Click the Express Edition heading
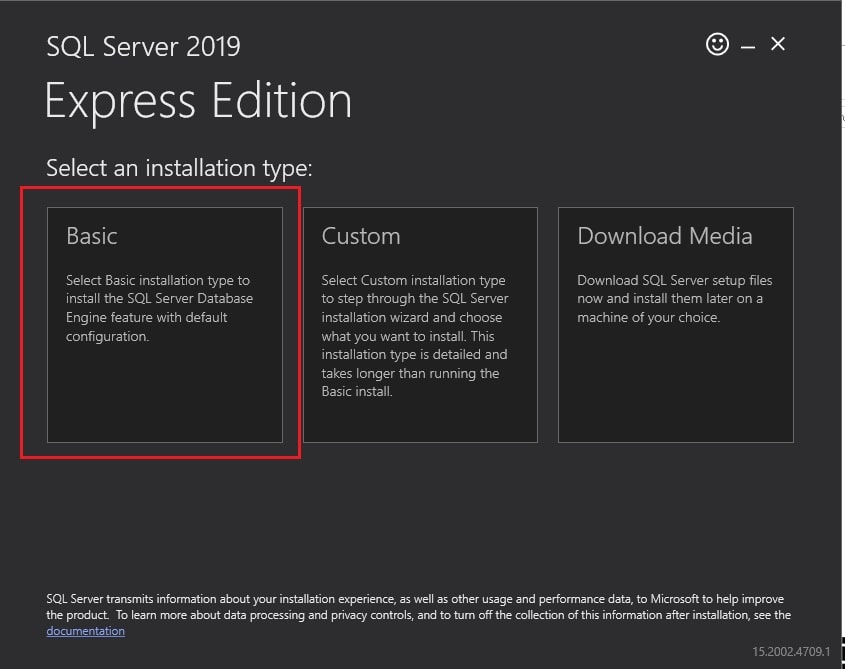Image resolution: width=845 pixels, height=669 pixels. tap(198, 101)
